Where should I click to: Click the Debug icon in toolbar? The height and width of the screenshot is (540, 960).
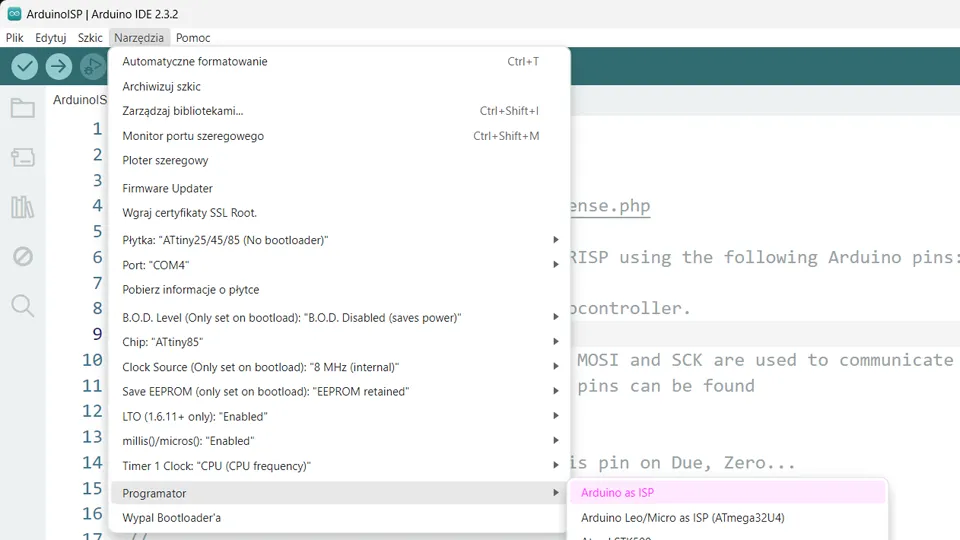92,66
